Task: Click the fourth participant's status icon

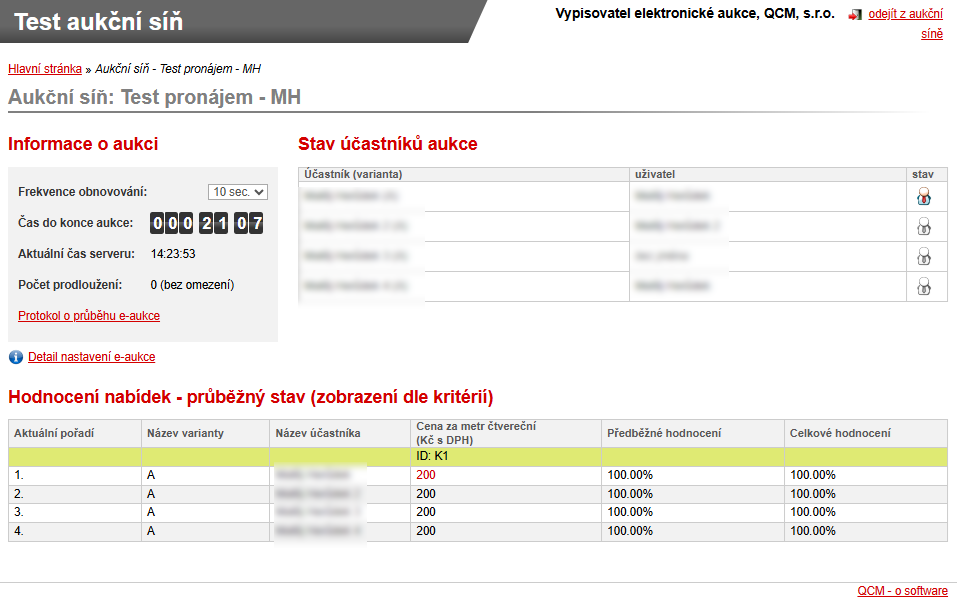Action: pyautogui.click(x=924, y=287)
